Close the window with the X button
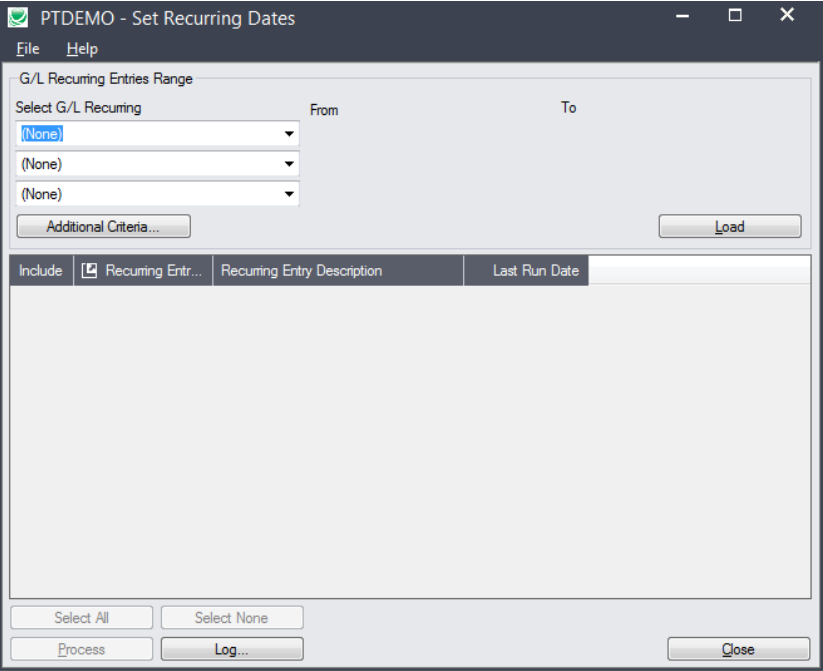 pos(787,15)
